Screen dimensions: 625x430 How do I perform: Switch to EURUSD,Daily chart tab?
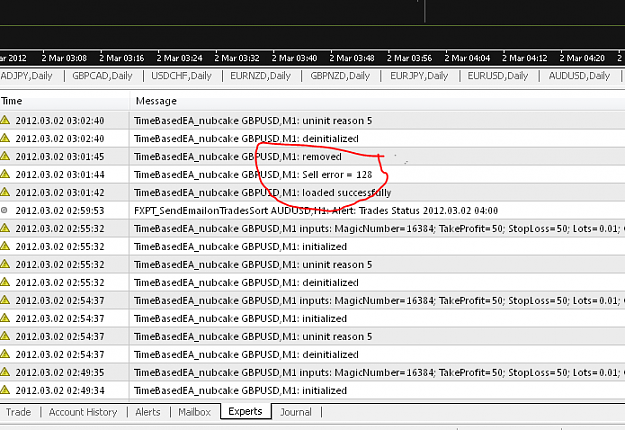point(498,76)
